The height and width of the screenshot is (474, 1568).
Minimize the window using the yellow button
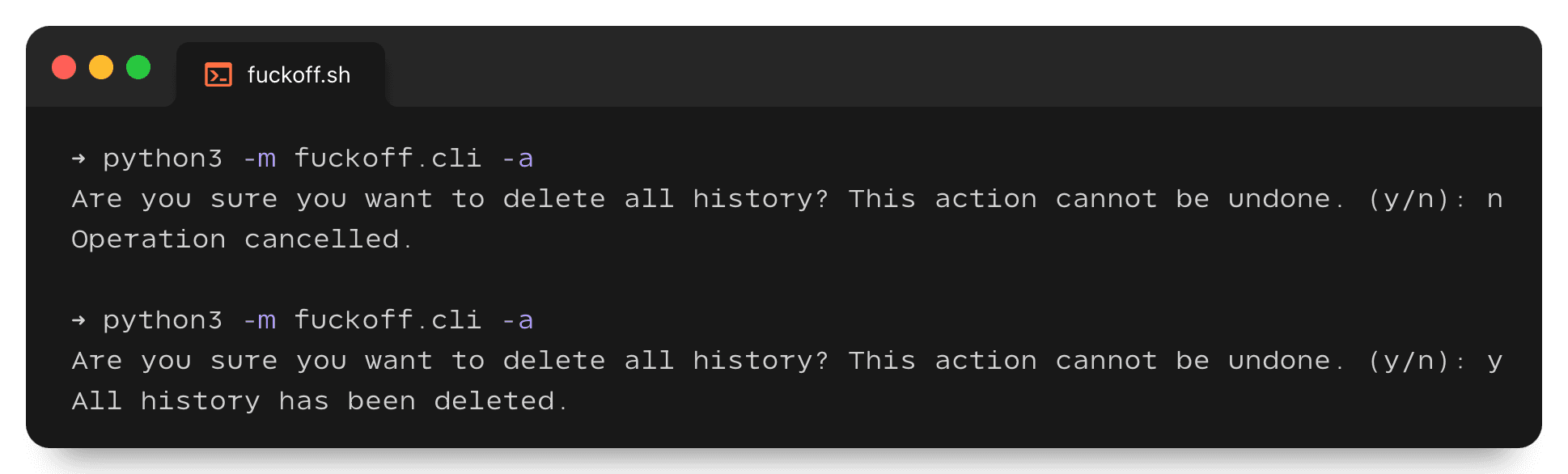pos(101,67)
